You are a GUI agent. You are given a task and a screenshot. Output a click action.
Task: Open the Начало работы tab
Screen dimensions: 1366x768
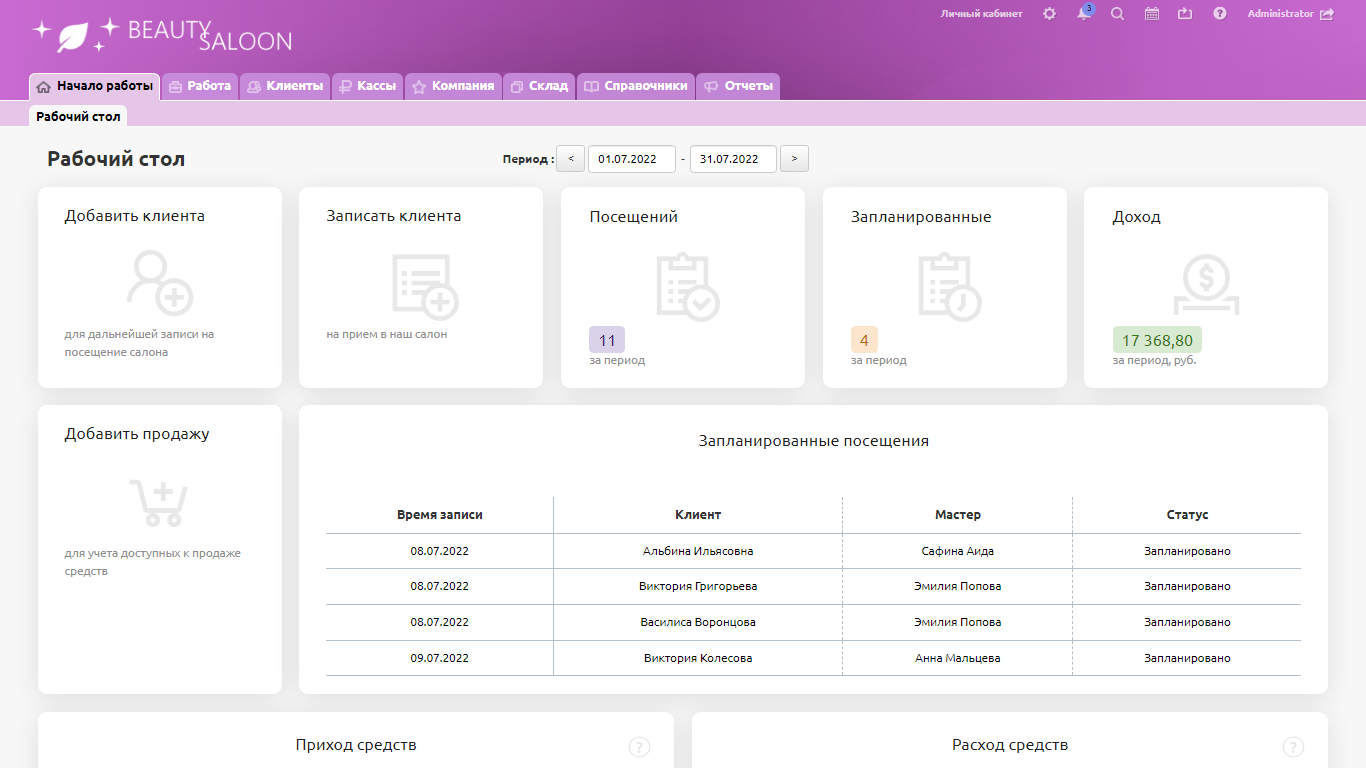(95, 86)
